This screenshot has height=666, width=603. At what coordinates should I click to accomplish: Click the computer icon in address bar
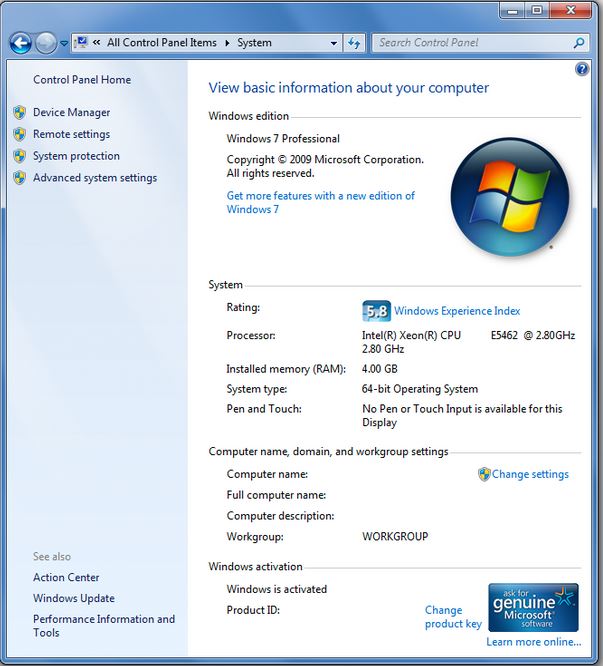[x=81, y=42]
